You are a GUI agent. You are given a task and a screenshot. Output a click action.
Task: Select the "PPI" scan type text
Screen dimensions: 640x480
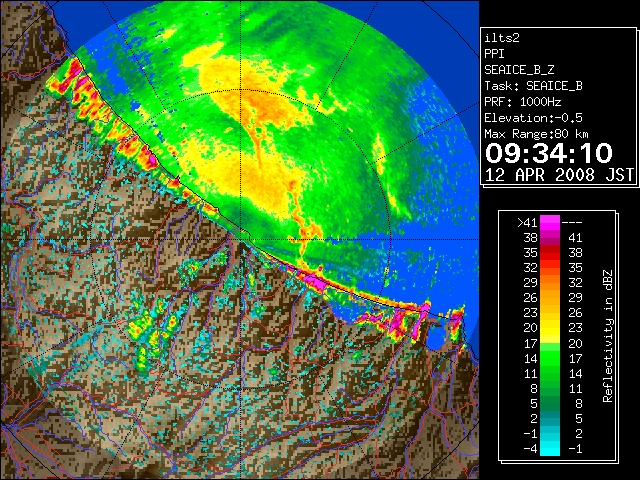pos(494,54)
